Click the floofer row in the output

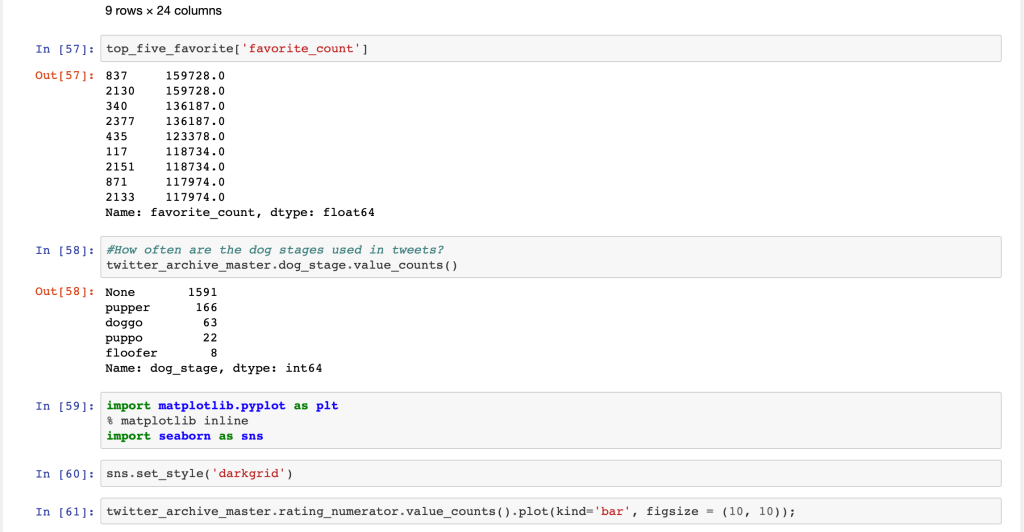(x=161, y=353)
